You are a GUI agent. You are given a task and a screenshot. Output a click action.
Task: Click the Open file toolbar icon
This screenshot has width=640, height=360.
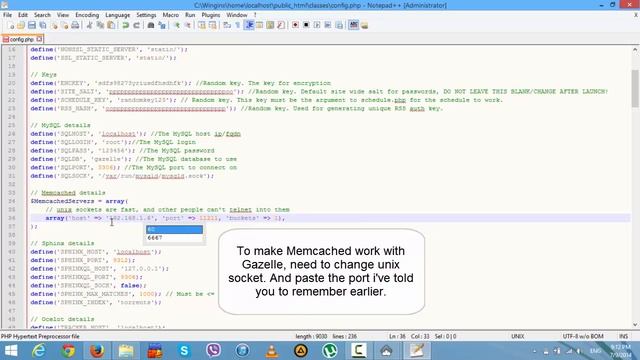(21, 25)
